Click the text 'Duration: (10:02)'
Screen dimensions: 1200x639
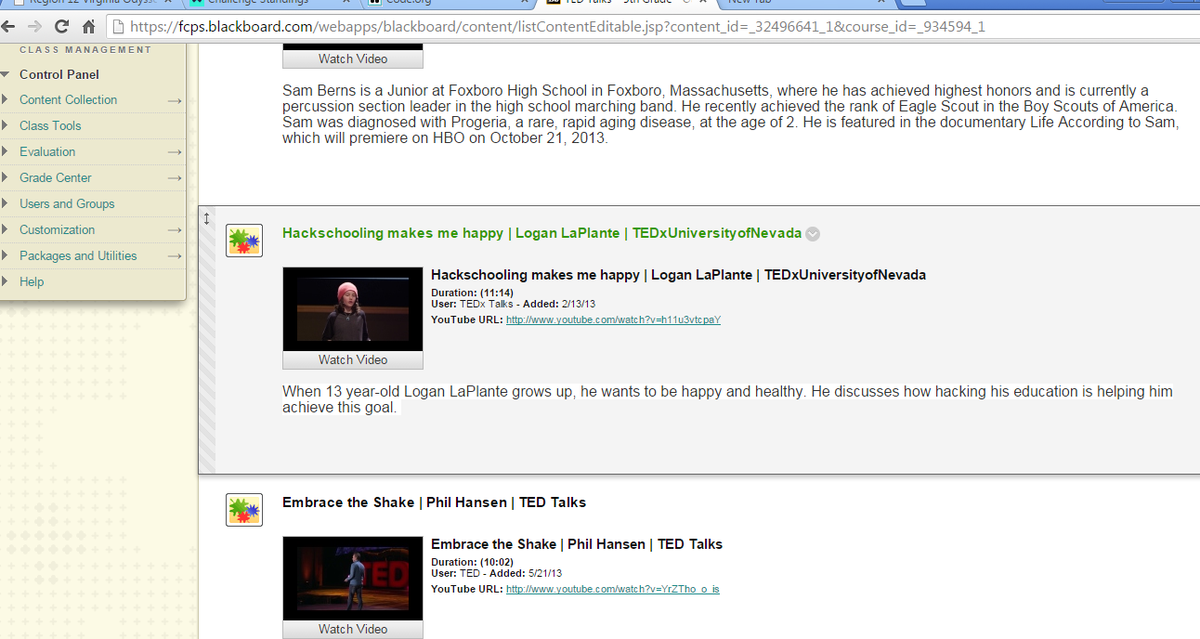[x=472, y=563]
